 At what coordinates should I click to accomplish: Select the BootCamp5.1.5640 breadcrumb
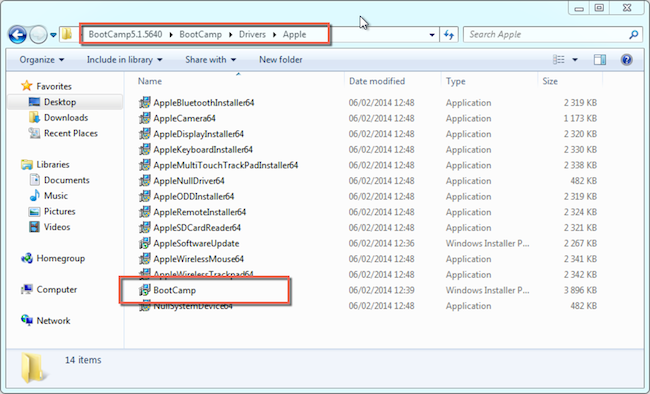click(125, 34)
